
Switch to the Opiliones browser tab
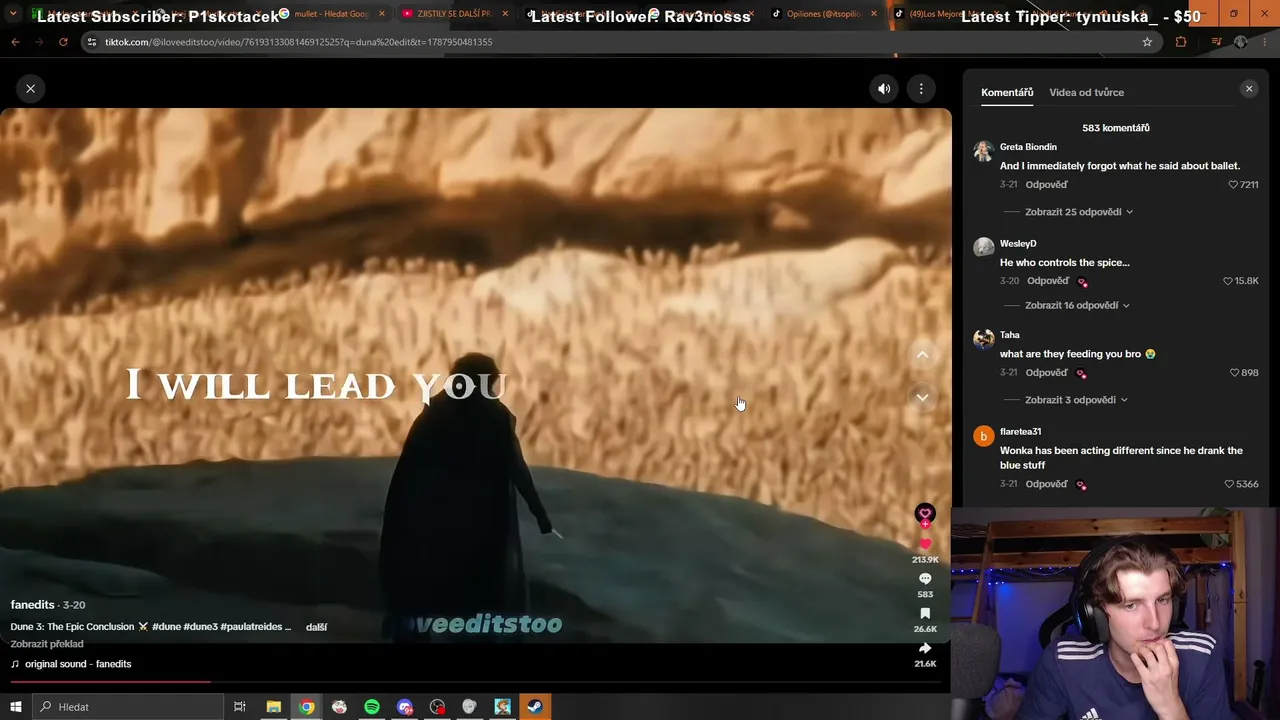click(x=825, y=14)
